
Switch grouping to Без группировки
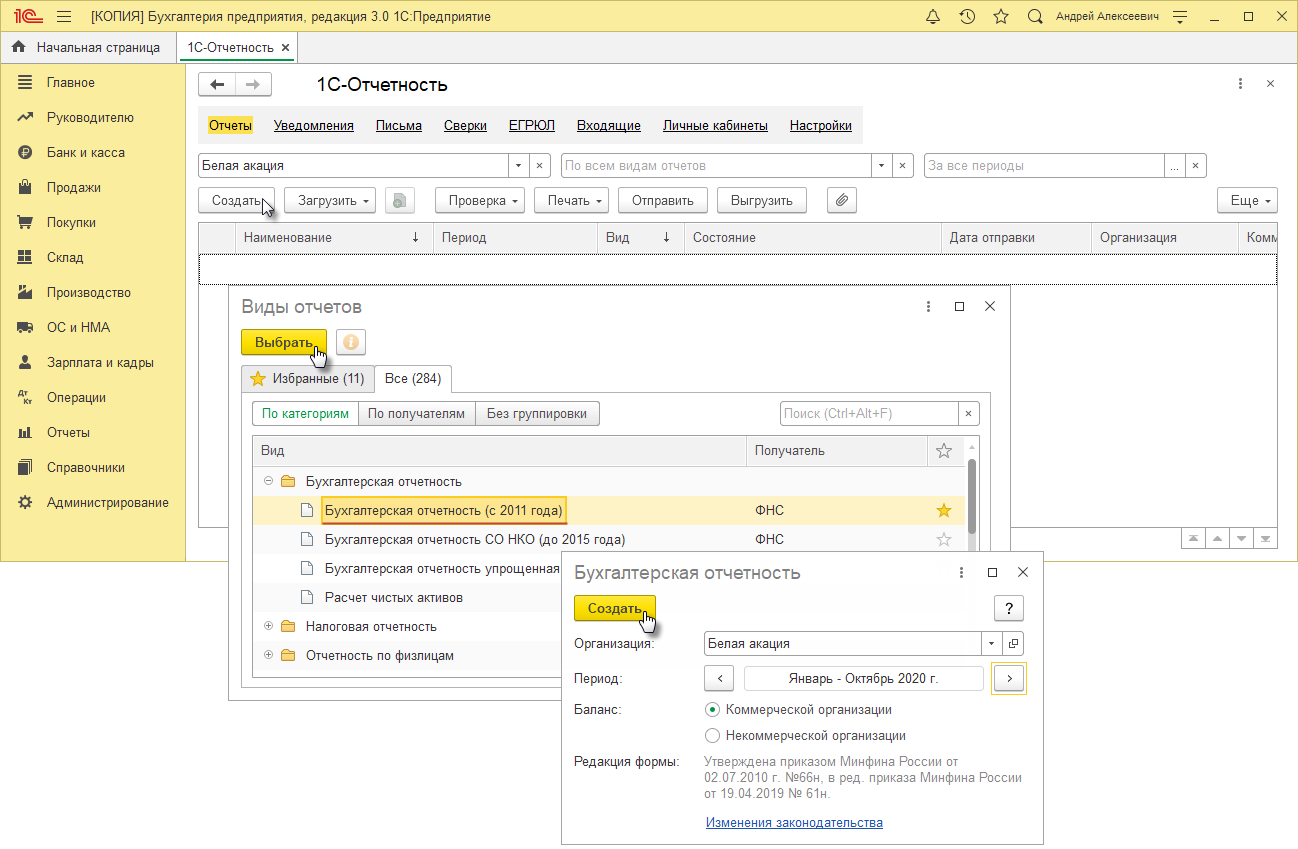(x=537, y=413)
